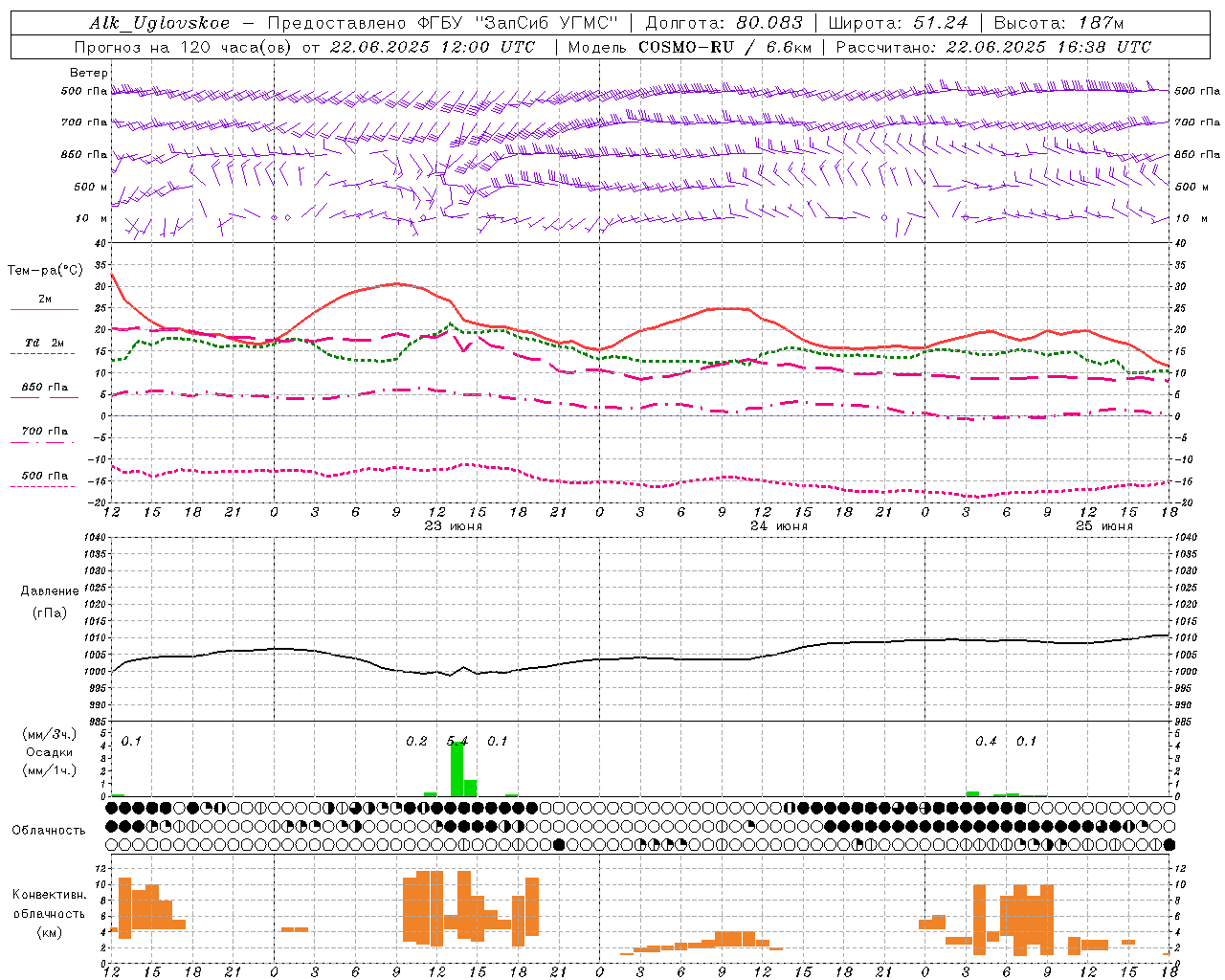The height and width of the screenshot is (980, 1225).
Task: Click the Широта: 51.24 latitude value
Action: (x=898, y=23)
